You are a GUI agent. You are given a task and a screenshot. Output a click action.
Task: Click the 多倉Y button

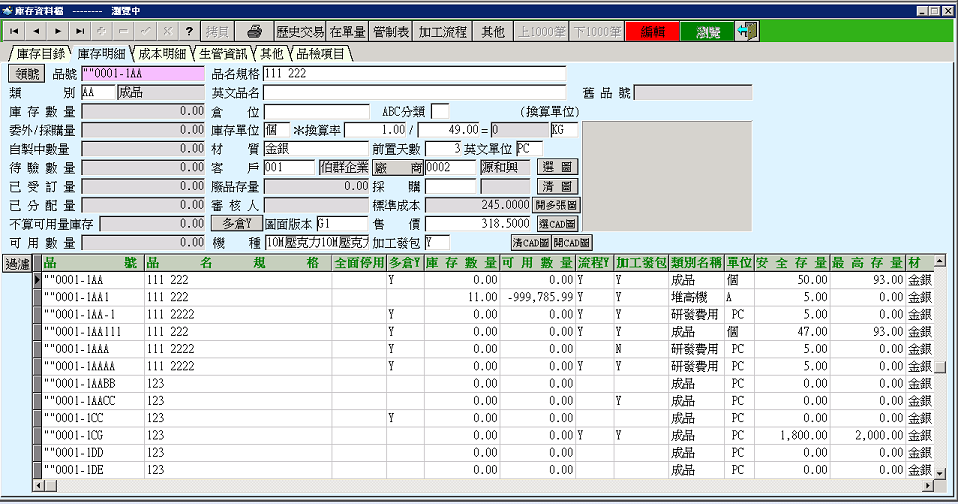click(236, 223)
